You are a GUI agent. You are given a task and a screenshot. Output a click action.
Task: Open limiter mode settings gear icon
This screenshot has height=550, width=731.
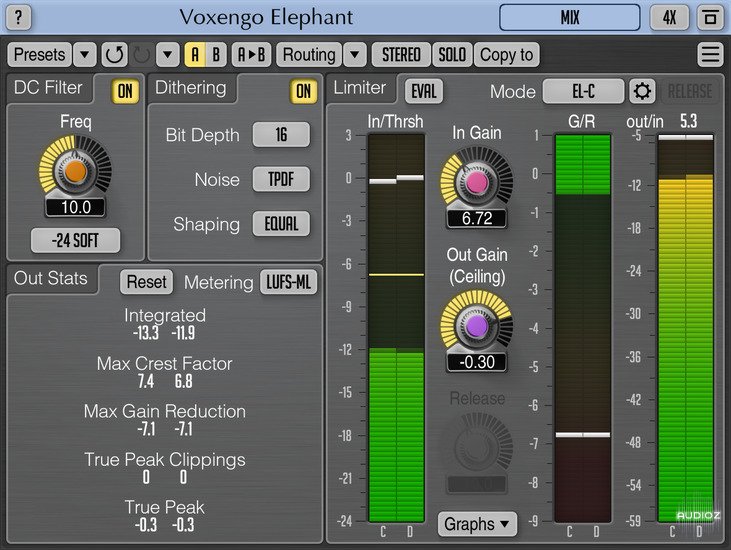click(642, 91)
